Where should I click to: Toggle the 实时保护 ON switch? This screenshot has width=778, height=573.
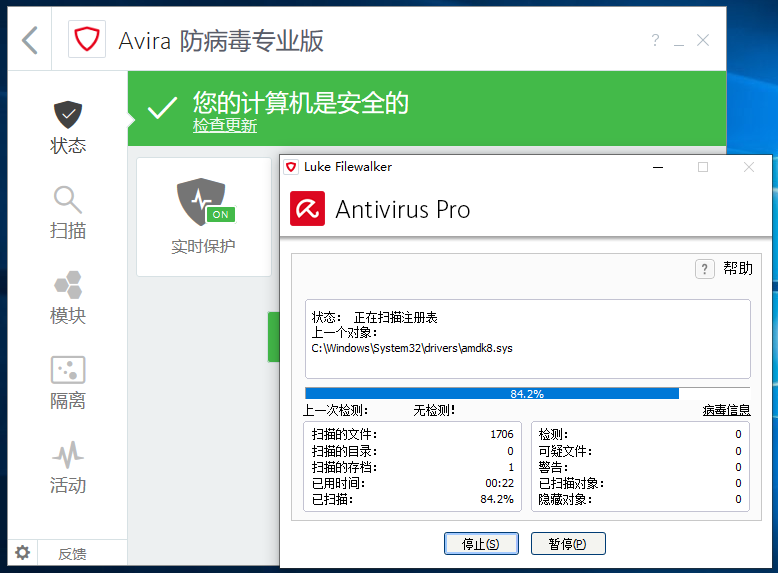[221, 214]
